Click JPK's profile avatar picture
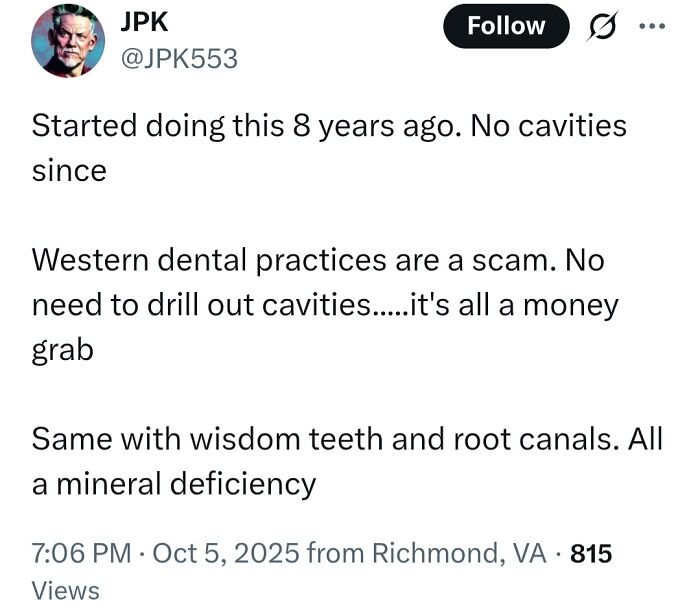Viewport: 700px width, 611px height. 69,42
